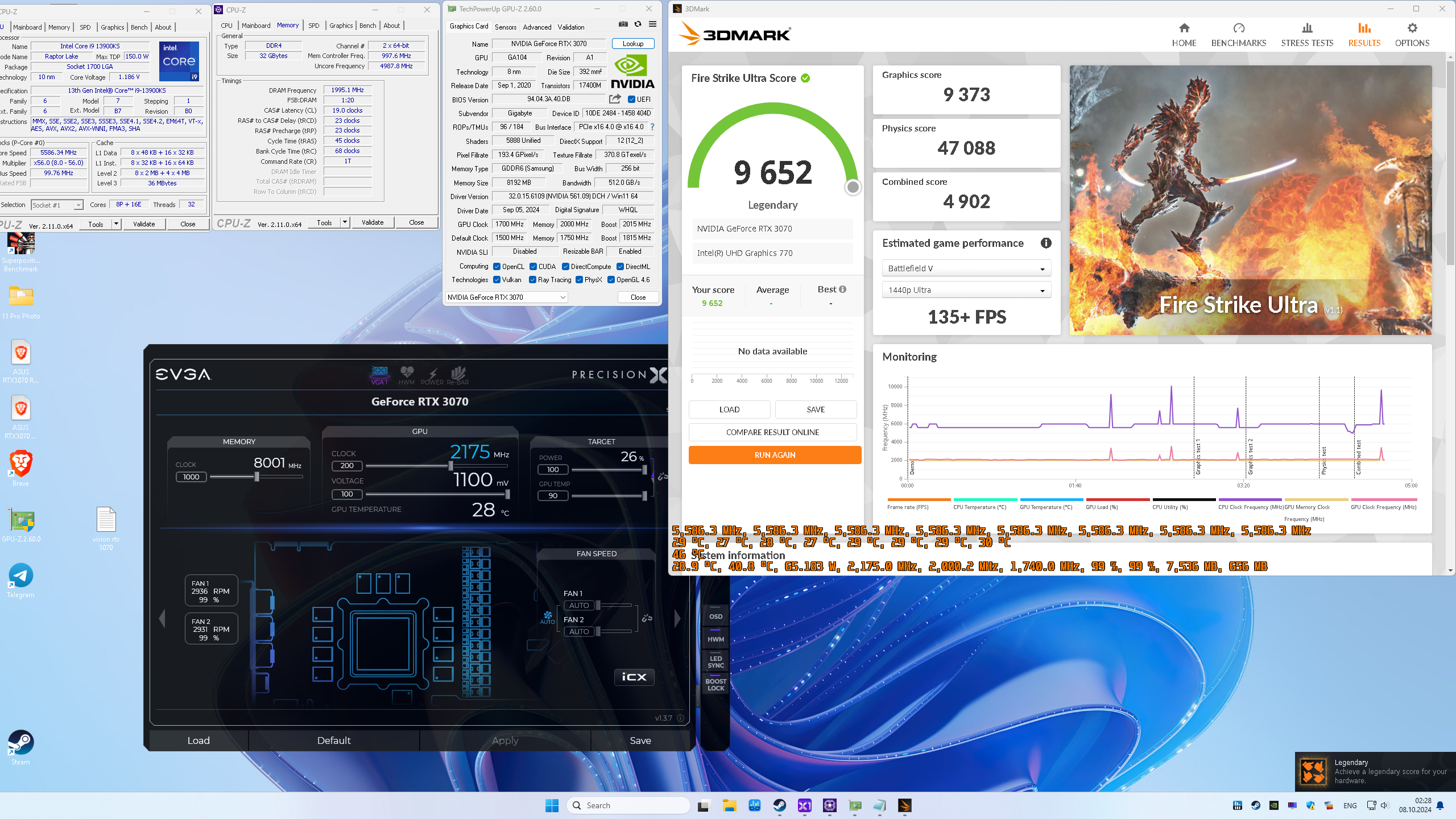
Task: Toggle DirectML checkbox in GPU-Z
Action: (x=620, y=266)
